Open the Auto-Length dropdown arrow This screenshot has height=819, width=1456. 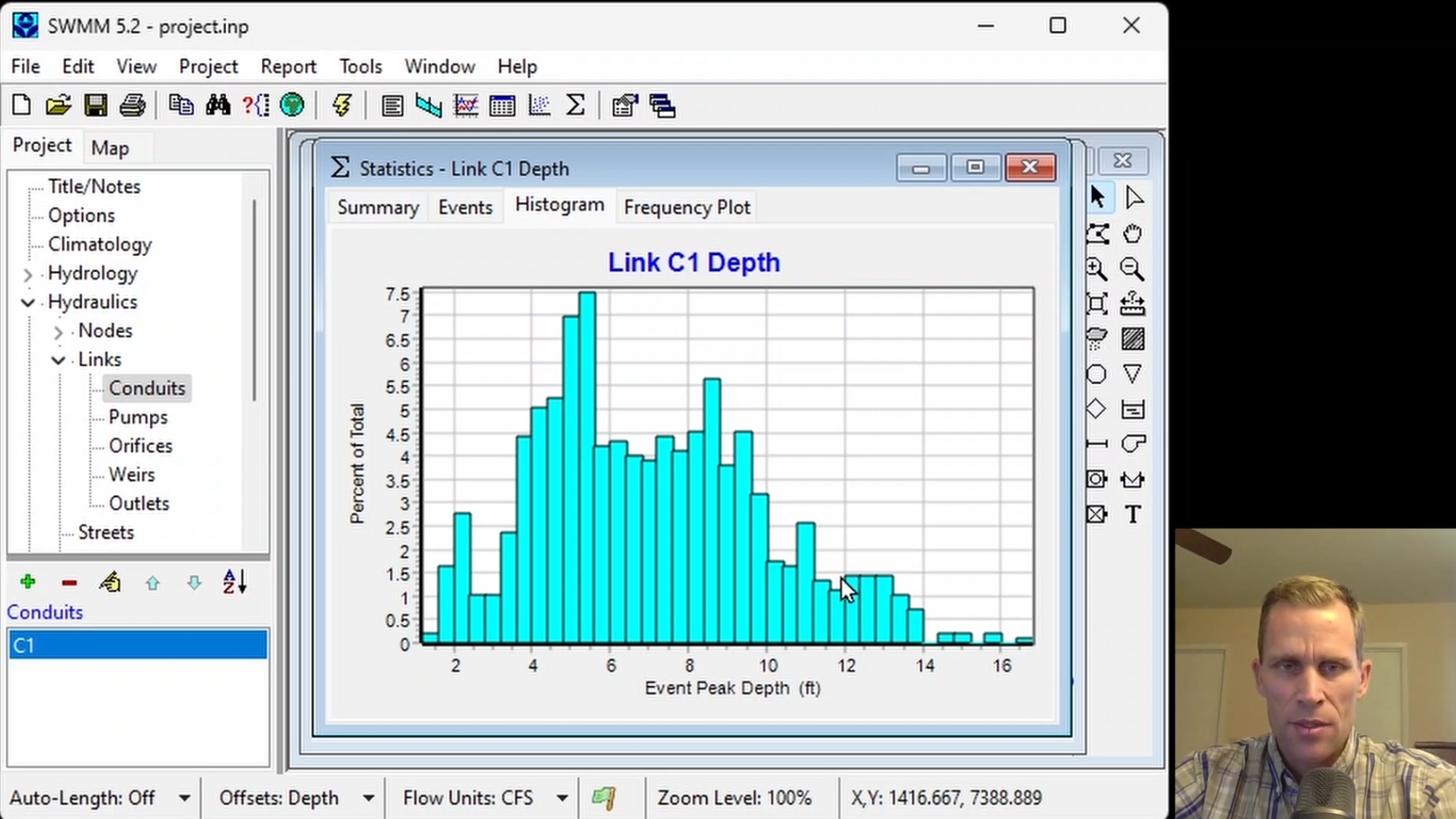click(x=184, y=798)
